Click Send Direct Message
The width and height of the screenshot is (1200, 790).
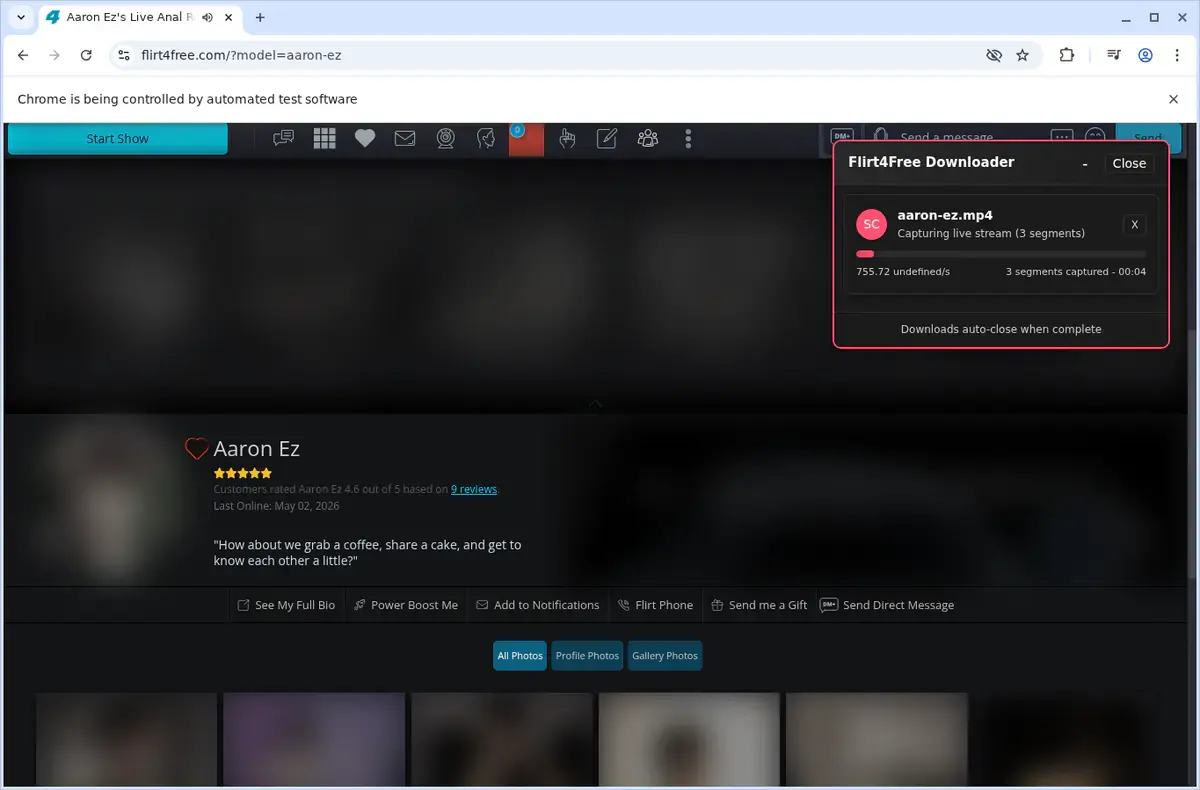(887, 605)
